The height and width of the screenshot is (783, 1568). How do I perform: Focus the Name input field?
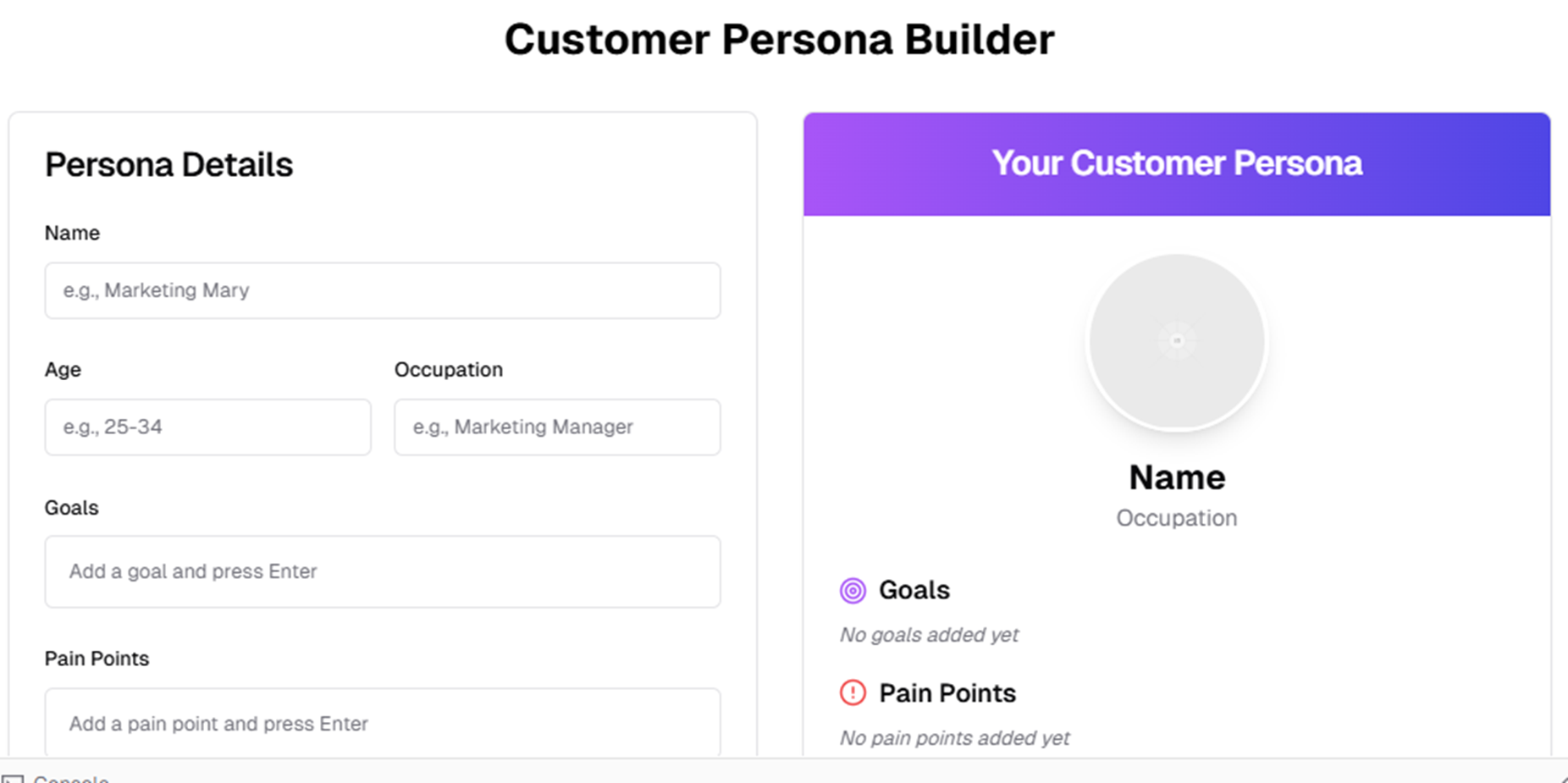(x=383, y=290)
